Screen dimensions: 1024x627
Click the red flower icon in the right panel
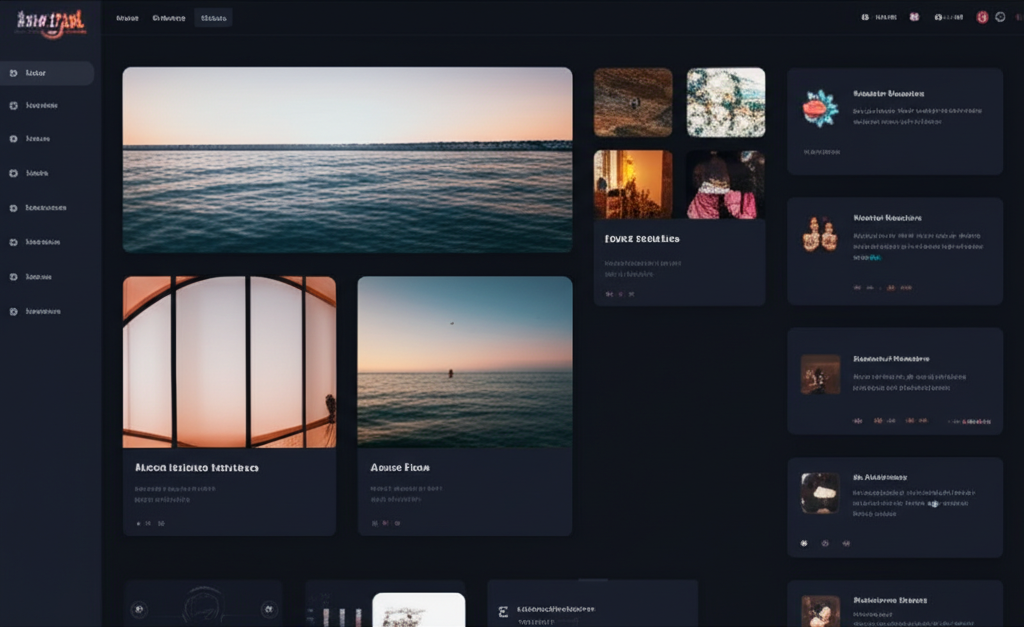820,108
